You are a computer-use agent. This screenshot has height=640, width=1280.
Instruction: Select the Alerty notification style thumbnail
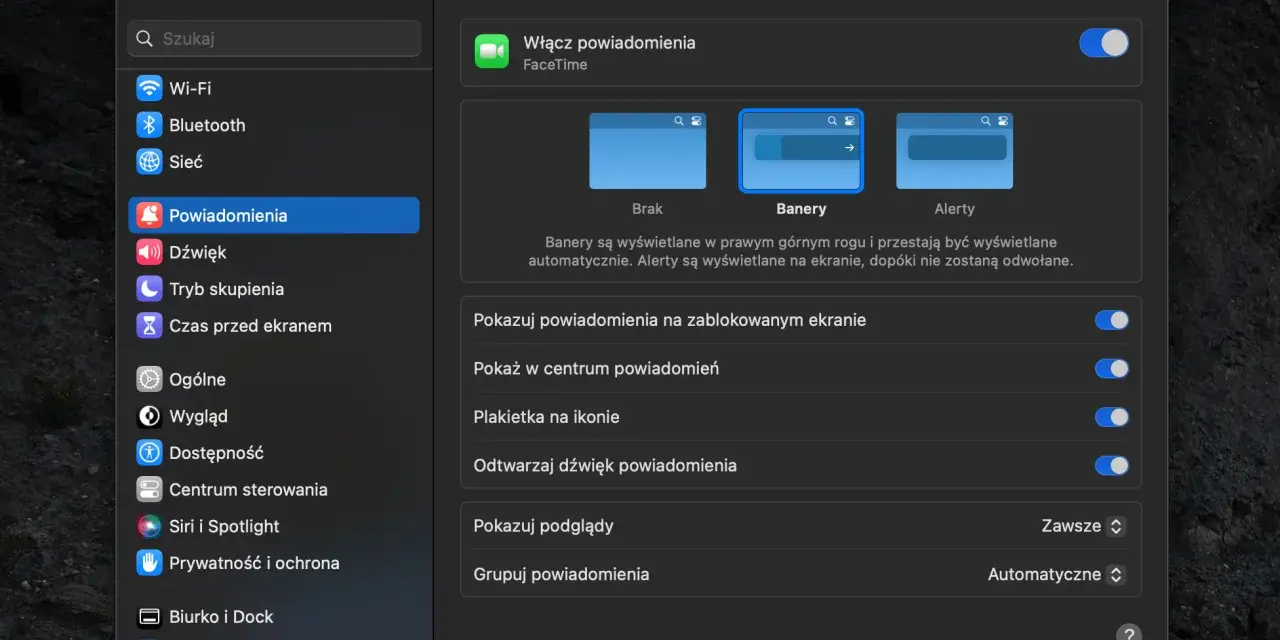pos(954,151)
